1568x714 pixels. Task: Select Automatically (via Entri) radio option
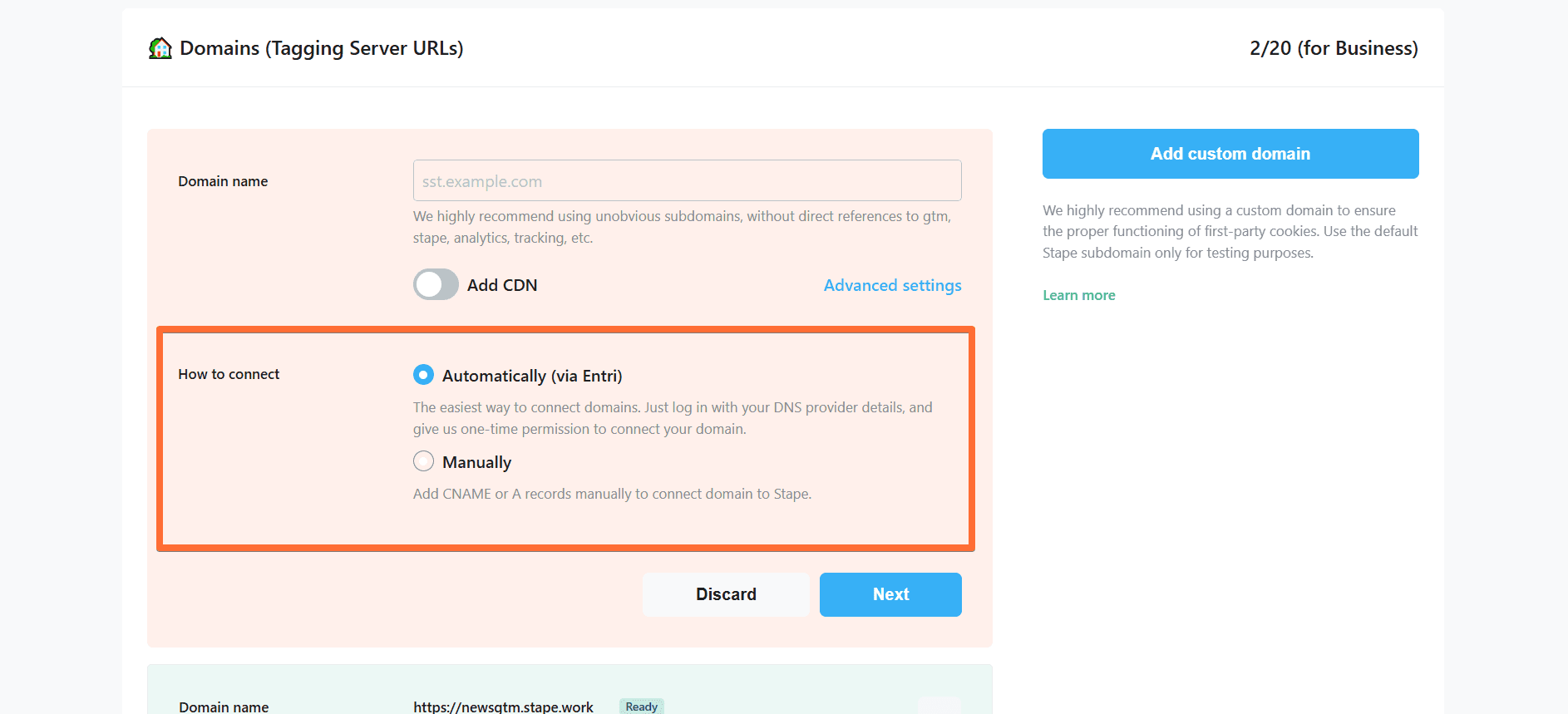click(x=423, y=375)
